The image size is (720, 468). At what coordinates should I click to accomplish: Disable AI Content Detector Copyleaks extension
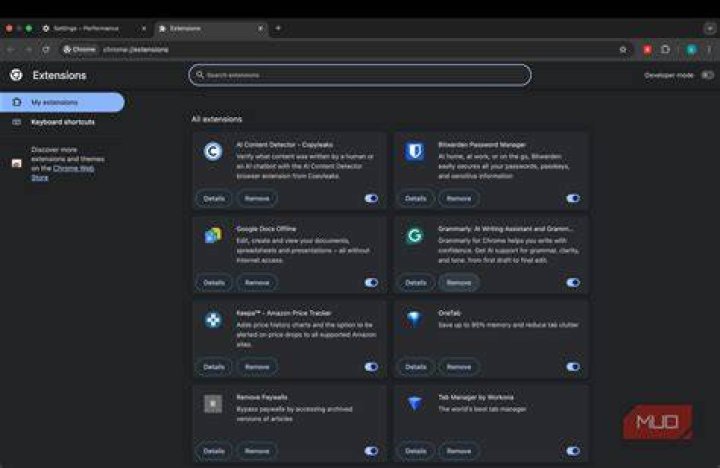pyautogui.click(x=371, y=198)
